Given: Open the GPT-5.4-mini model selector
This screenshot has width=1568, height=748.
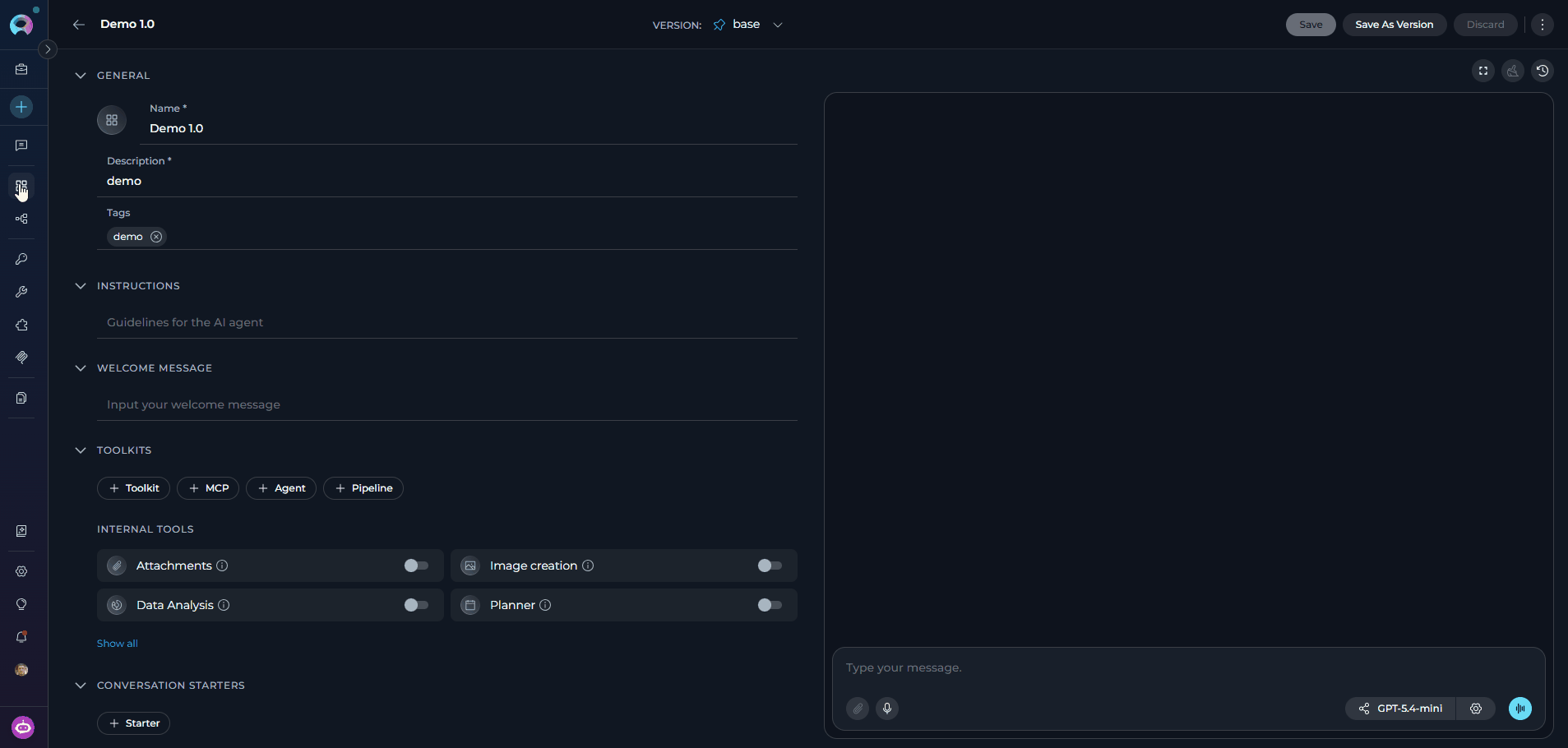Looking at the screenshot, I should tap(1401, 709).
